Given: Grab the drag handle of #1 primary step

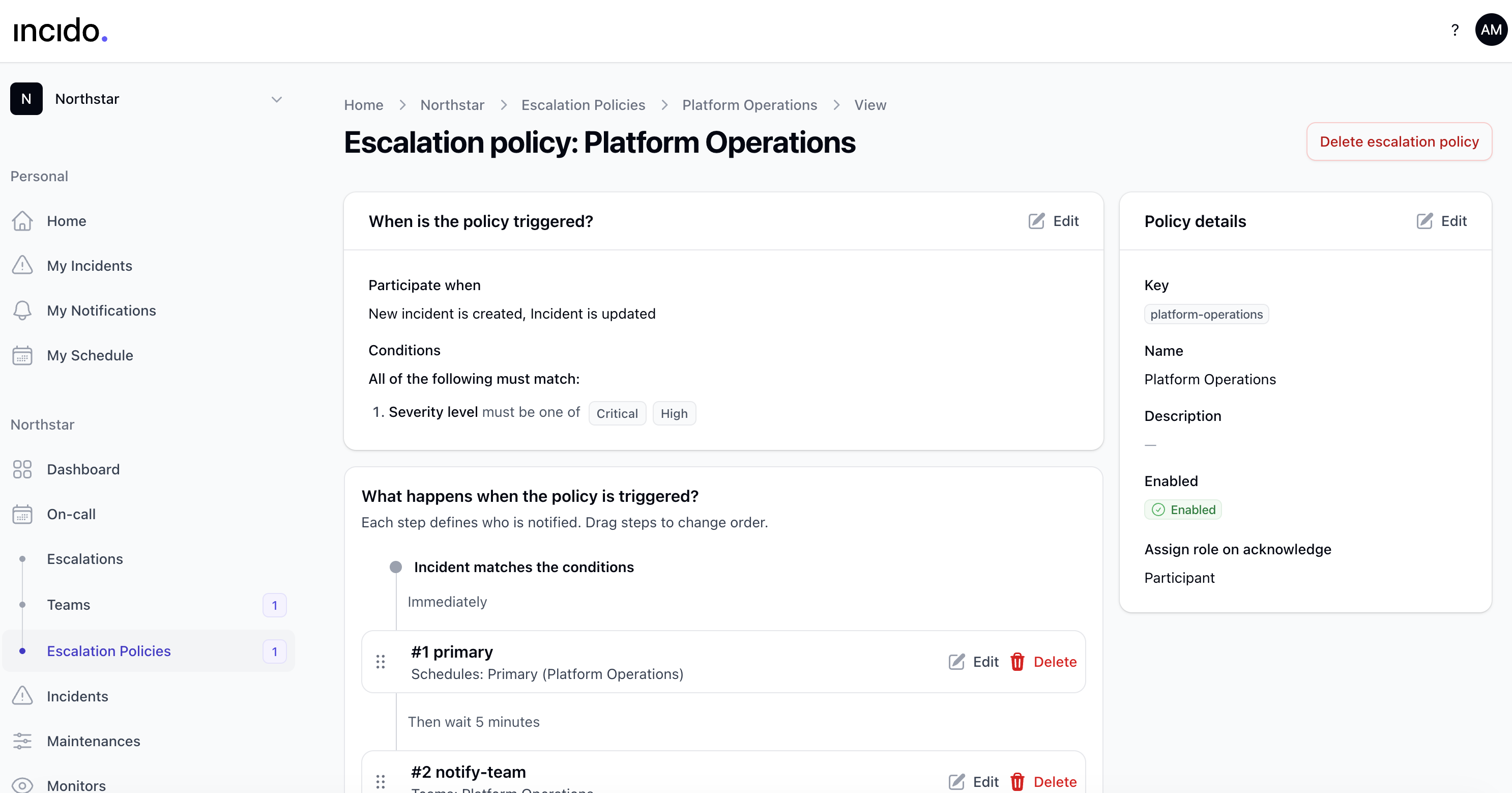Looking at the screenshot, I should 381,662.
